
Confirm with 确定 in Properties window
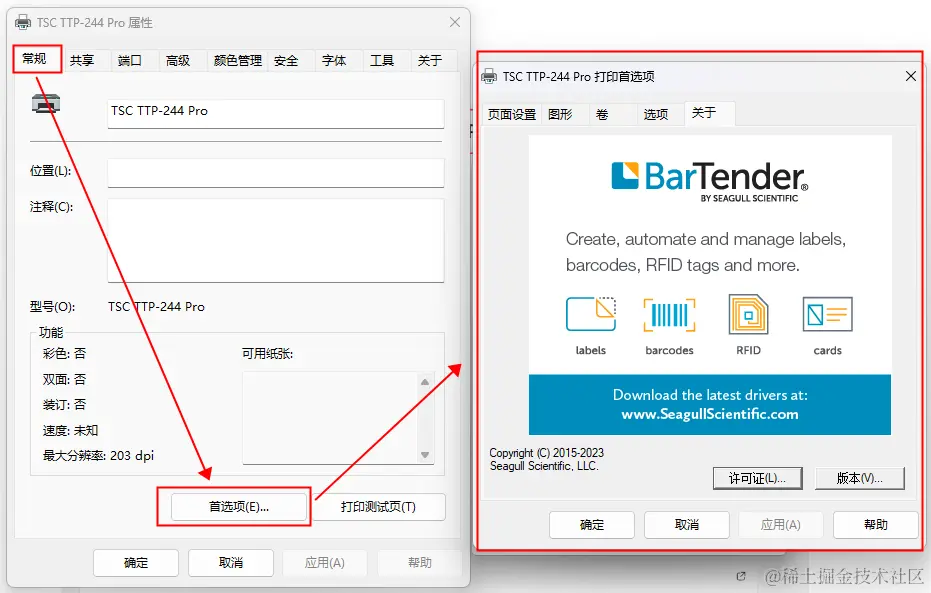136,563
